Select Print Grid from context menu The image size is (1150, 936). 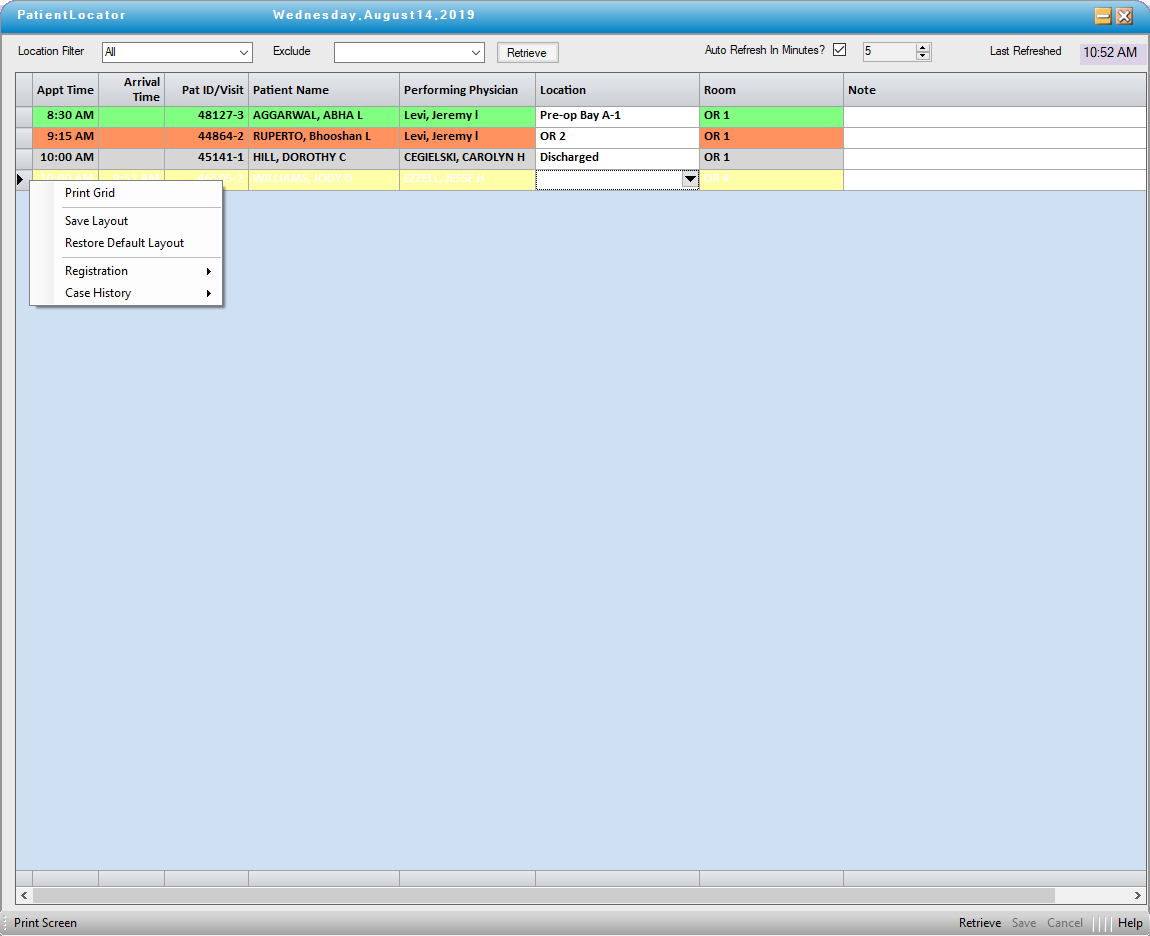90,193
